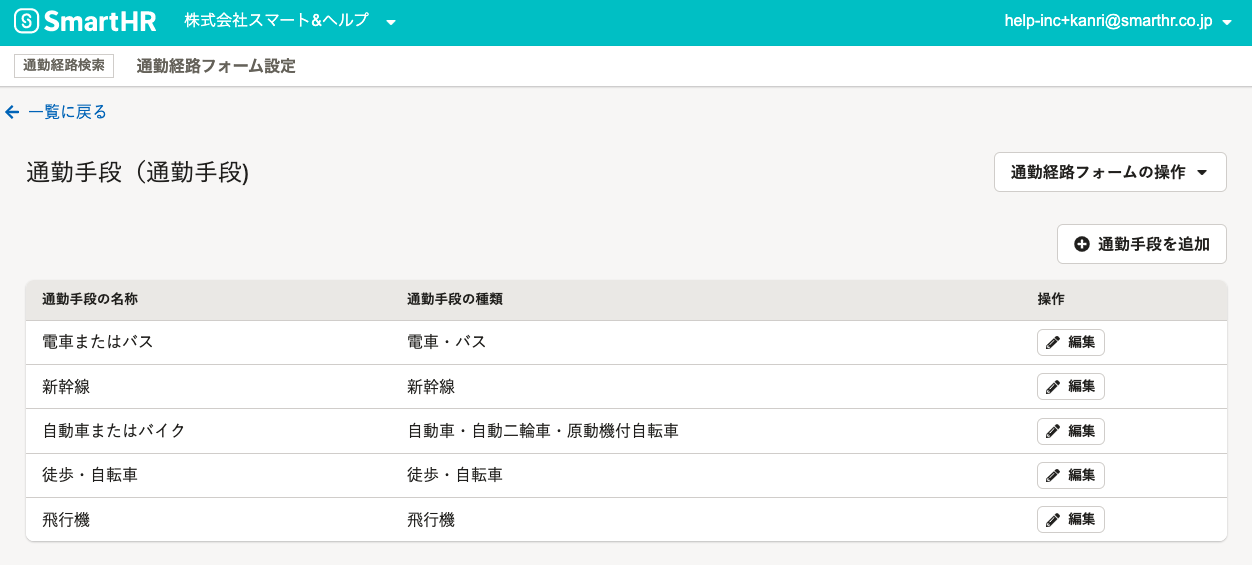Click the back arrow icon beside 一覧に戻る
The height and width of the screenshot is (565, 1252).
pyautogui.click(x=12, y=112)
